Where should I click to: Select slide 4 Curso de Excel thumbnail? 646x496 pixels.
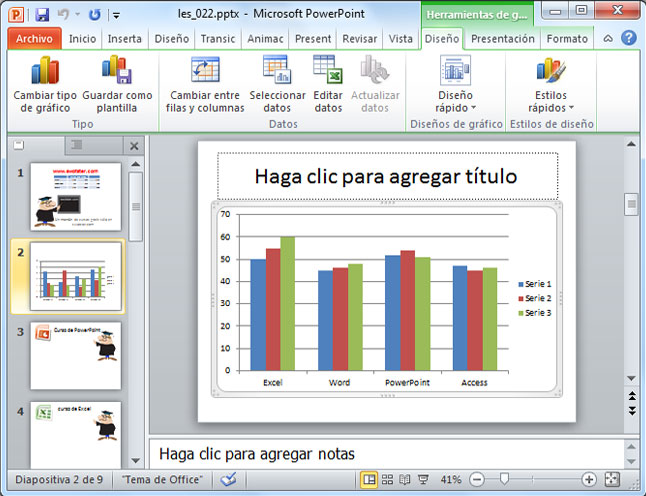76,435
